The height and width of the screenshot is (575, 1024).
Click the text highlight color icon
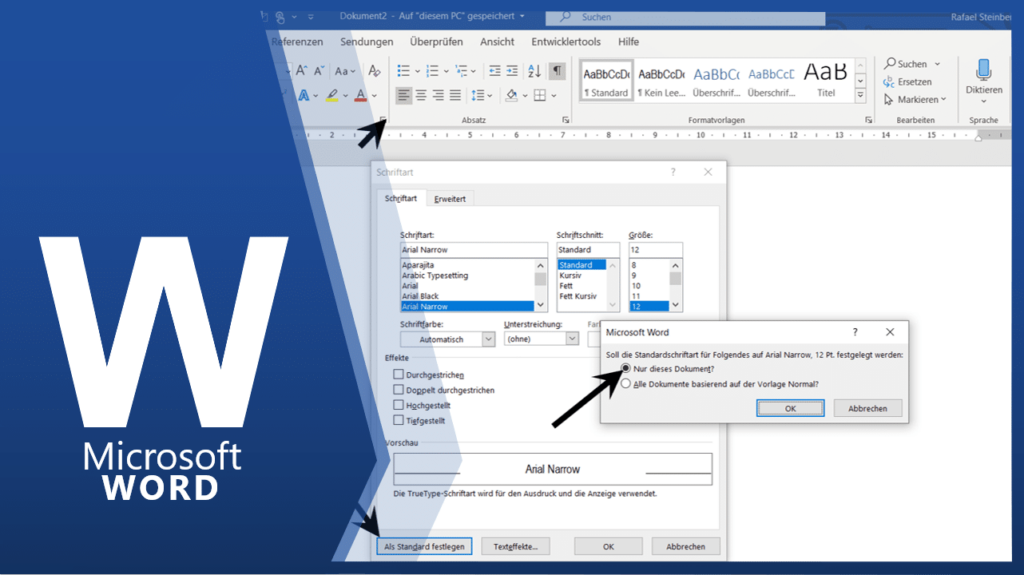point(332,96)
